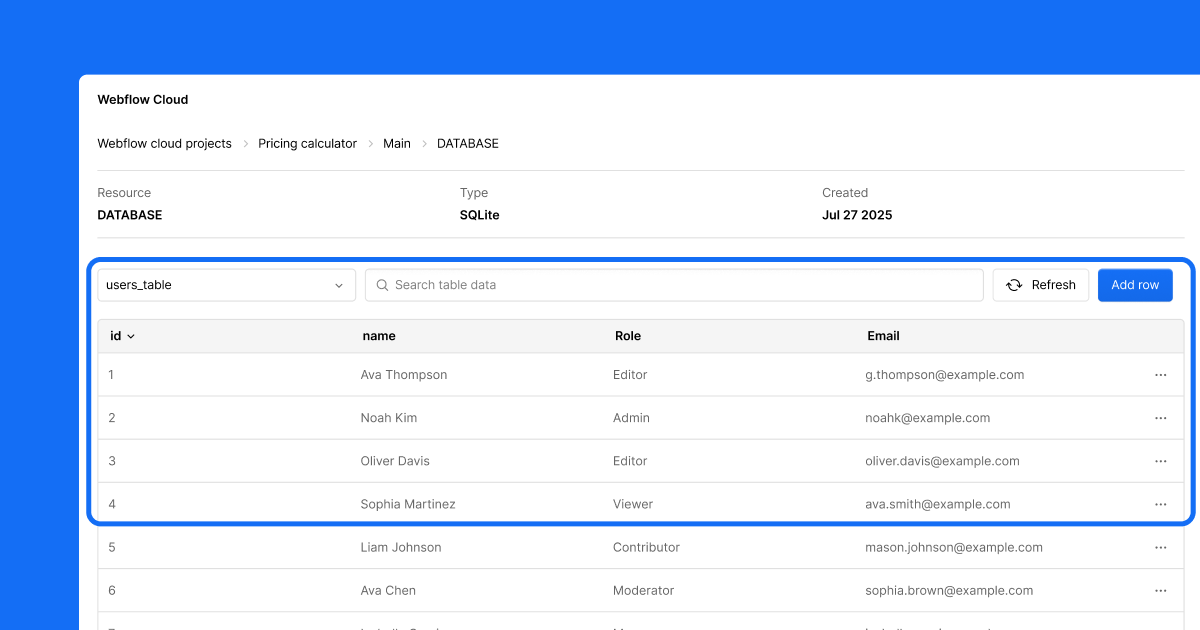Select Main in the breadcrumb trail
Image resolution: width=1200 pixels, height=630 pixels.
point(396,143)
